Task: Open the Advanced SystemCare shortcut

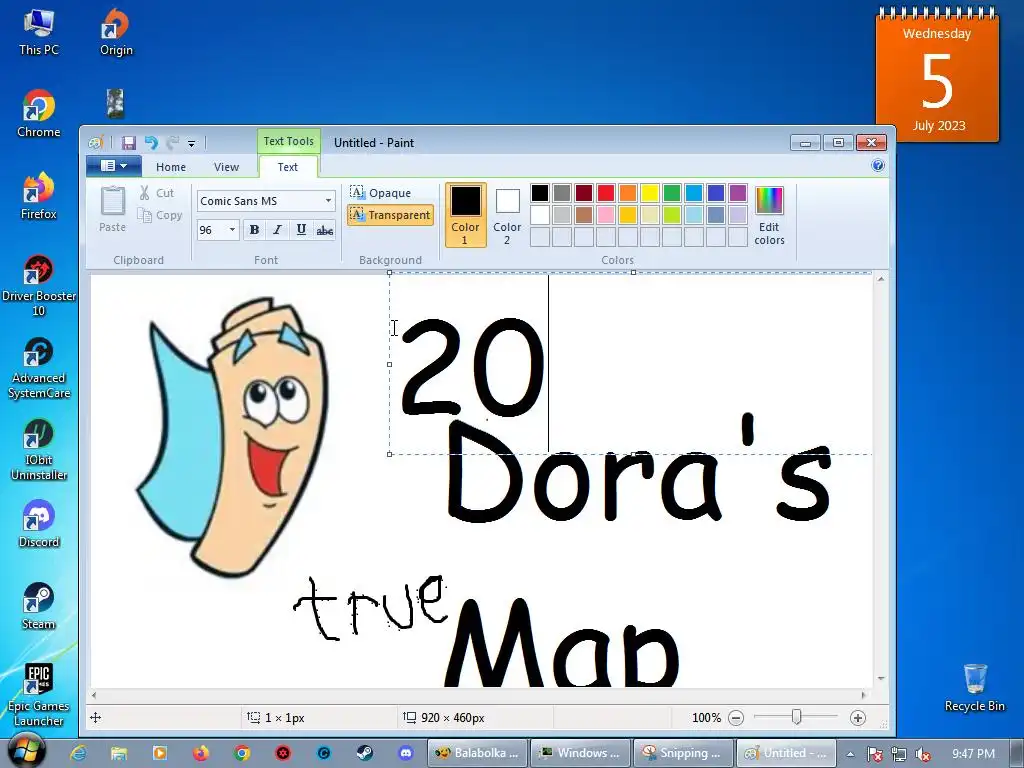Action: [39, 368]
